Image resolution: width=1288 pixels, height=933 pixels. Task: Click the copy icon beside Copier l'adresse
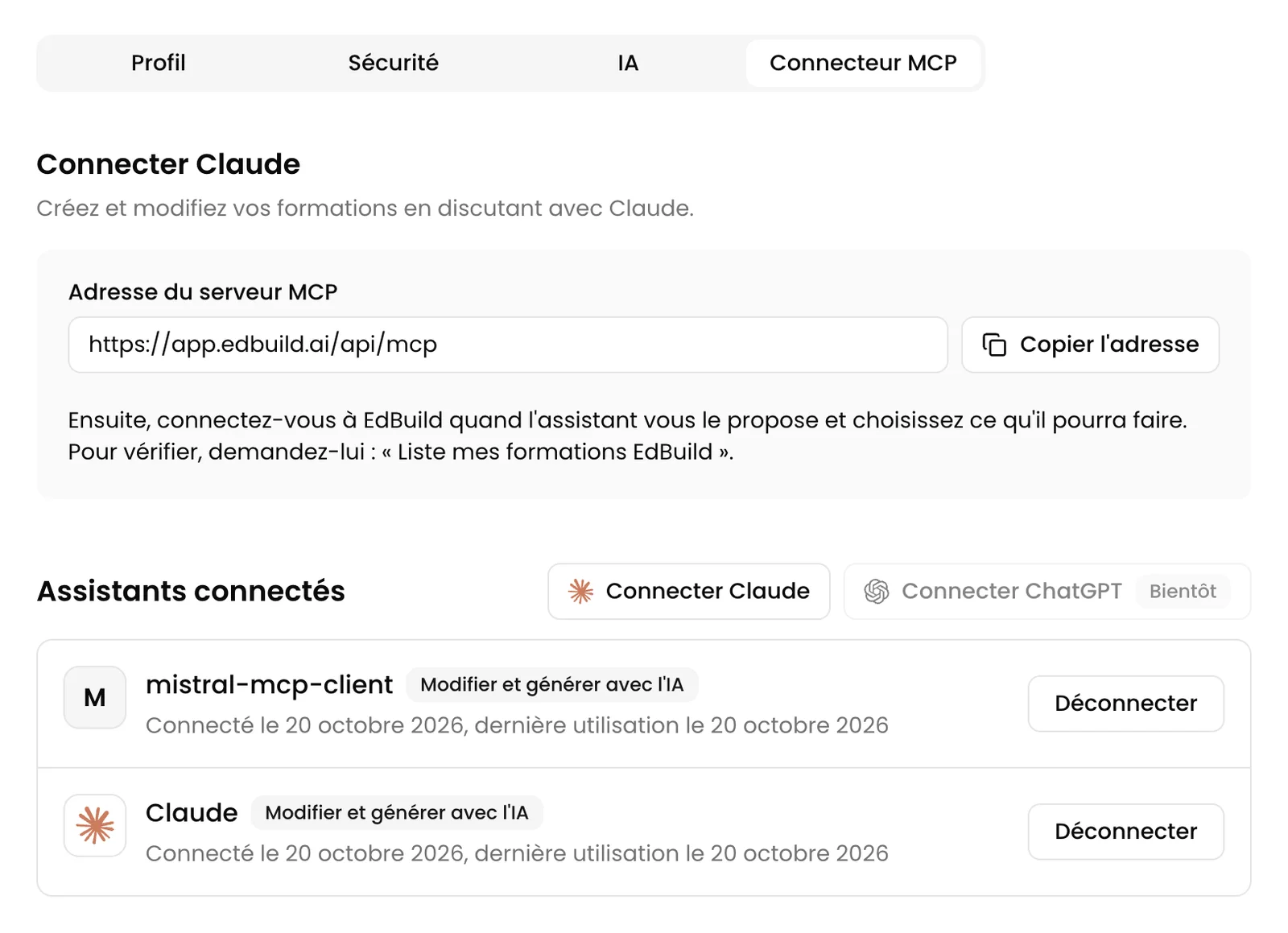(994, 345)
